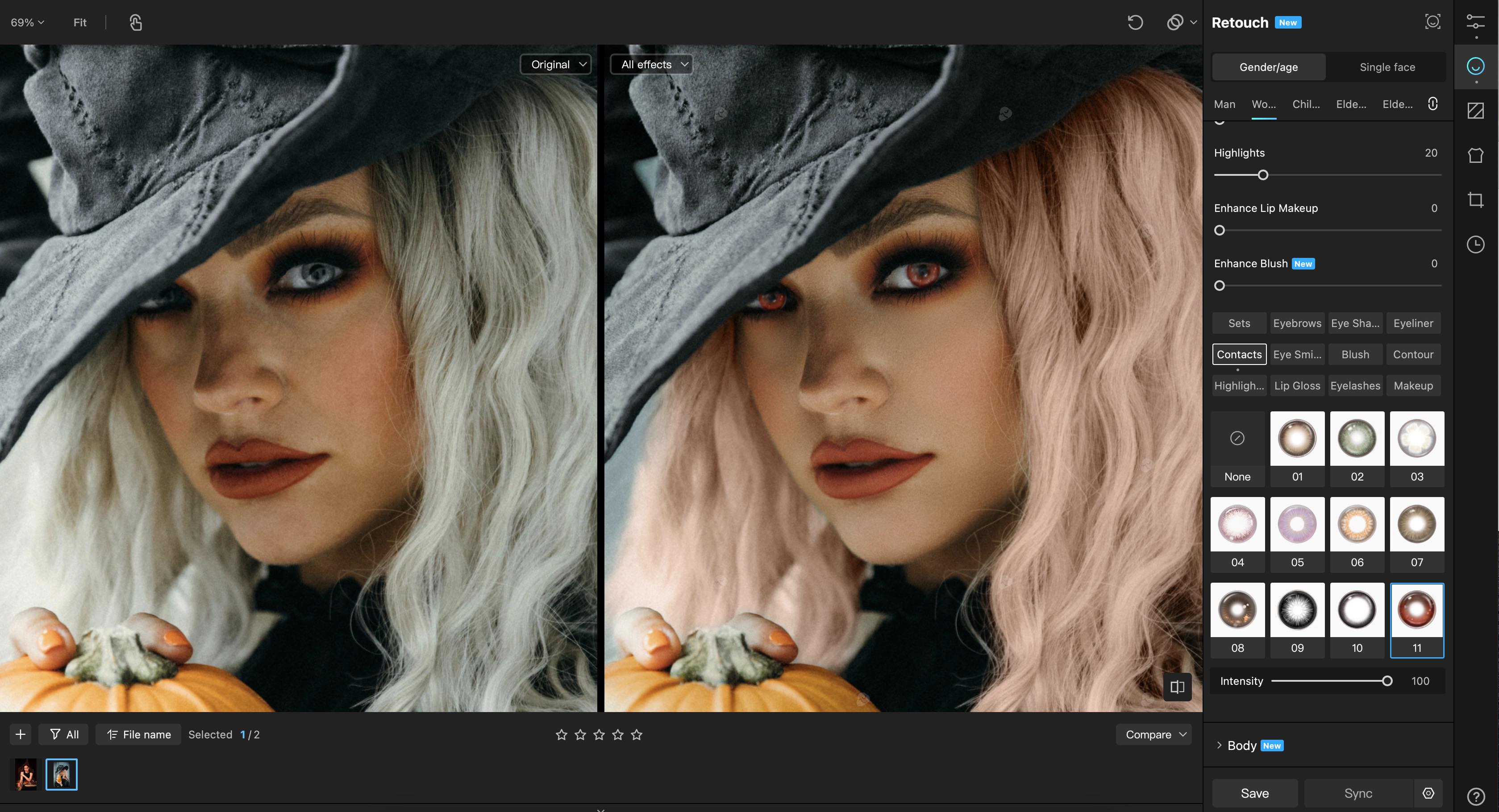Open the Crop tool in right sidebar
Image resolution: width=1499 pixels, height=812 pixels.
[x=1475, y=200]
